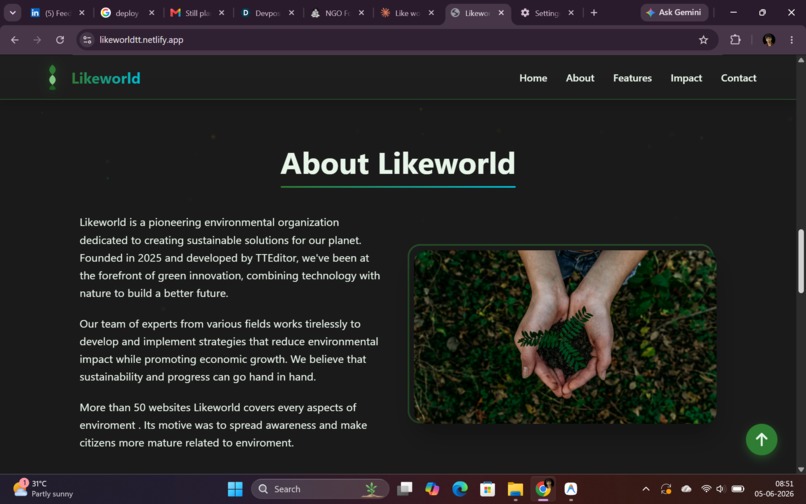Click the scrollbar up arrow
Image resolution: width=806 pixels, height=504 pixels.
click(x=800, y=60)
